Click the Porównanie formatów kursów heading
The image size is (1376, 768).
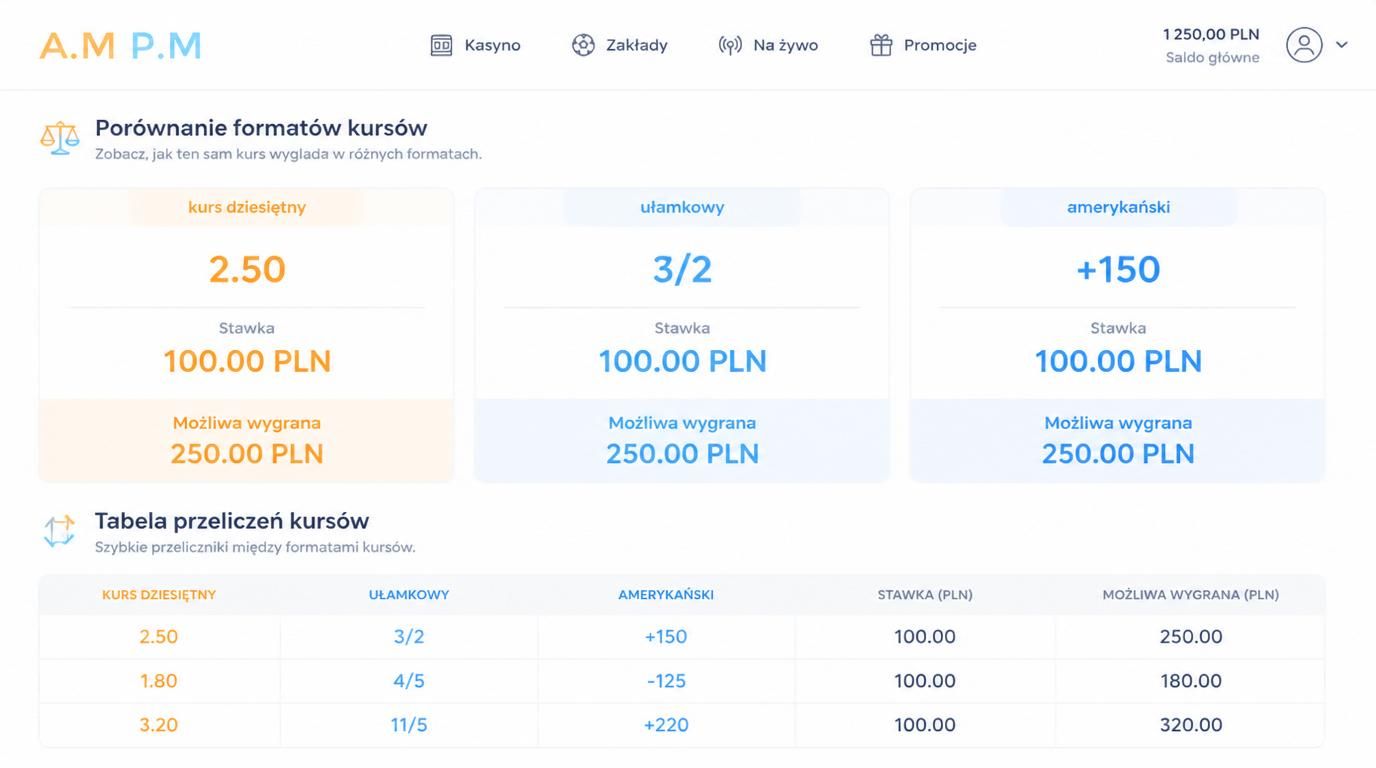point(261,128)
